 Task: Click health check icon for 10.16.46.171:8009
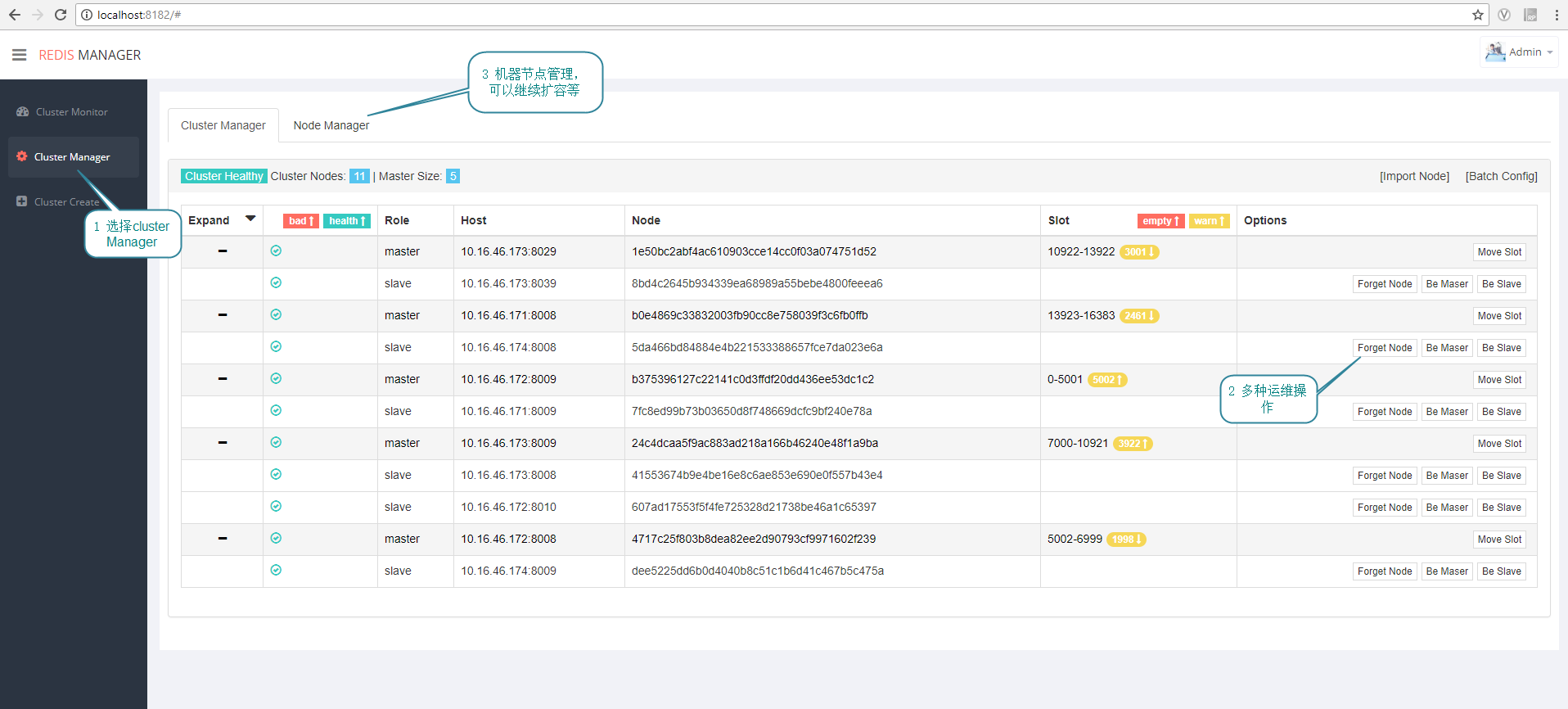point(276,410)
